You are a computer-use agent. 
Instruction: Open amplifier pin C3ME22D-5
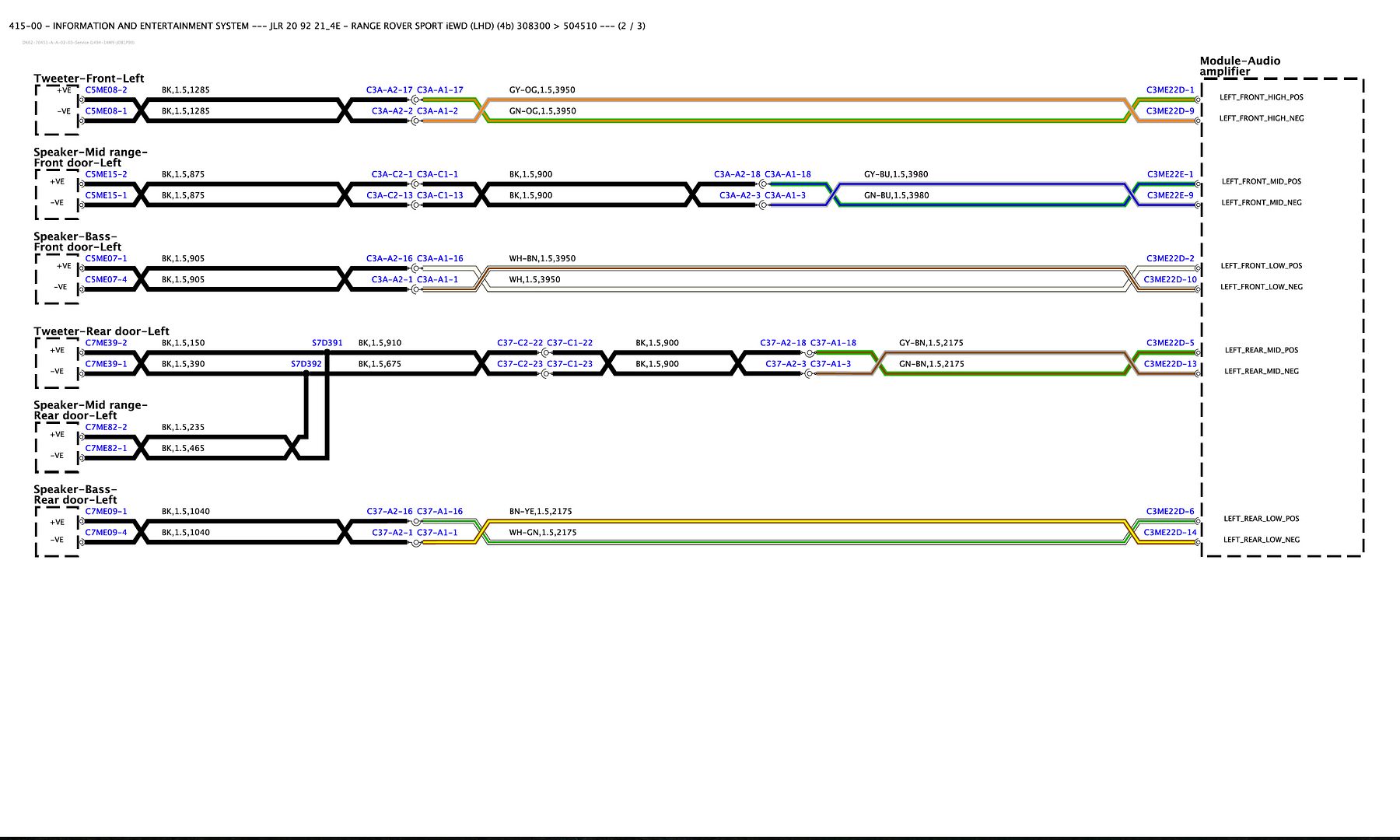(1170, 342)
